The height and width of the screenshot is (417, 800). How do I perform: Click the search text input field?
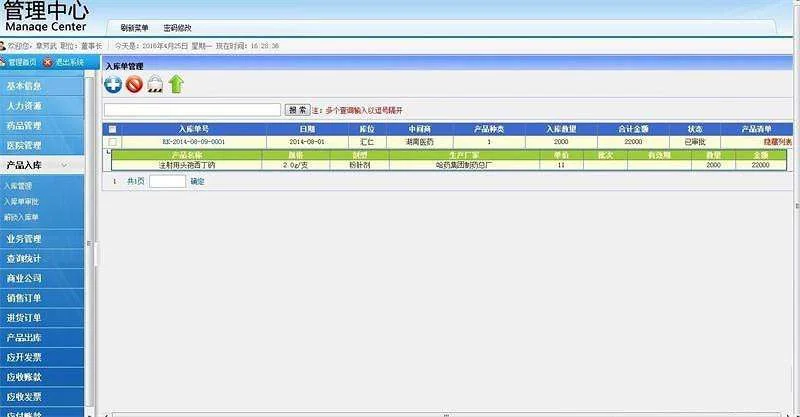click(x=193, y=110)
